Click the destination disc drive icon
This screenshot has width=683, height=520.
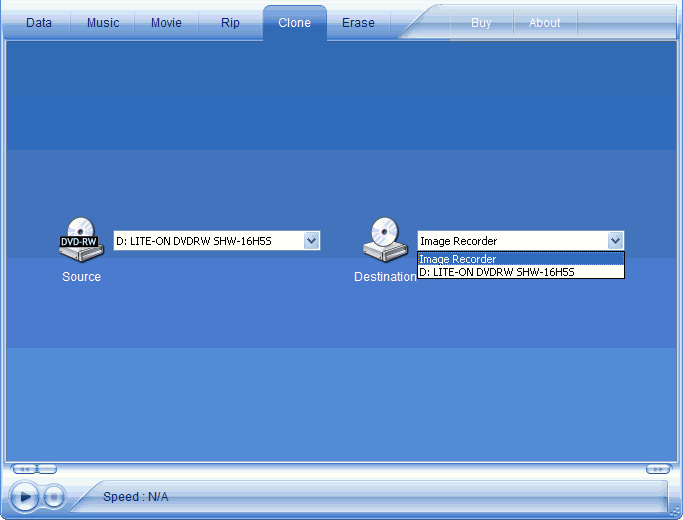[x=385, y=240]
